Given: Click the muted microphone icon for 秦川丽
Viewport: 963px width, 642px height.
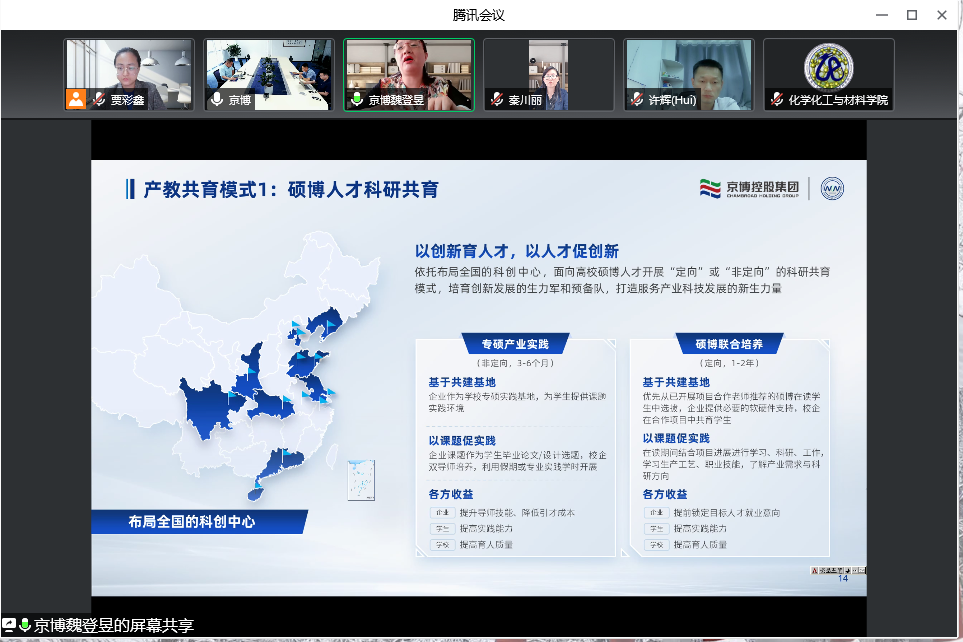Looking at the screenshot, I should point(497,100).
